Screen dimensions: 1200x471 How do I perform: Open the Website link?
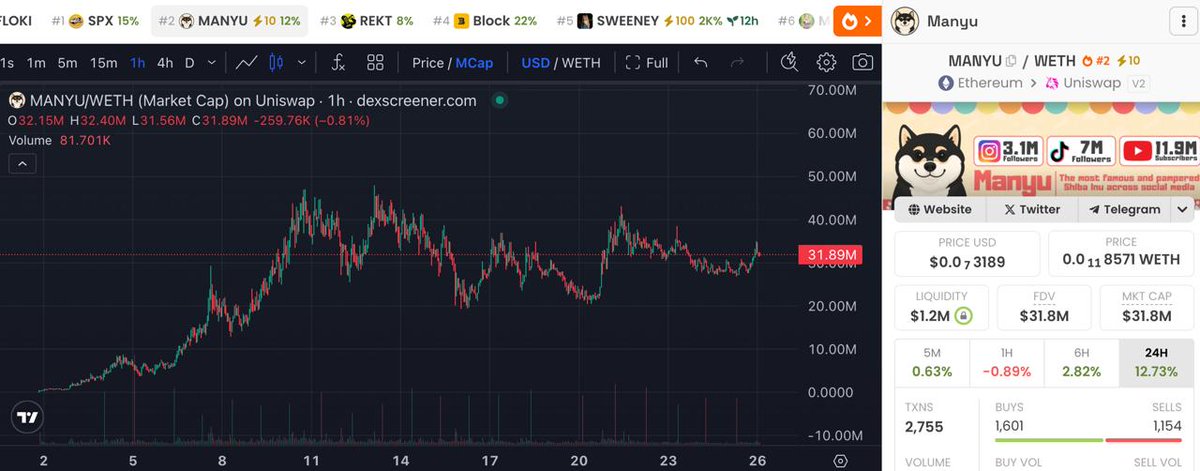939,209
